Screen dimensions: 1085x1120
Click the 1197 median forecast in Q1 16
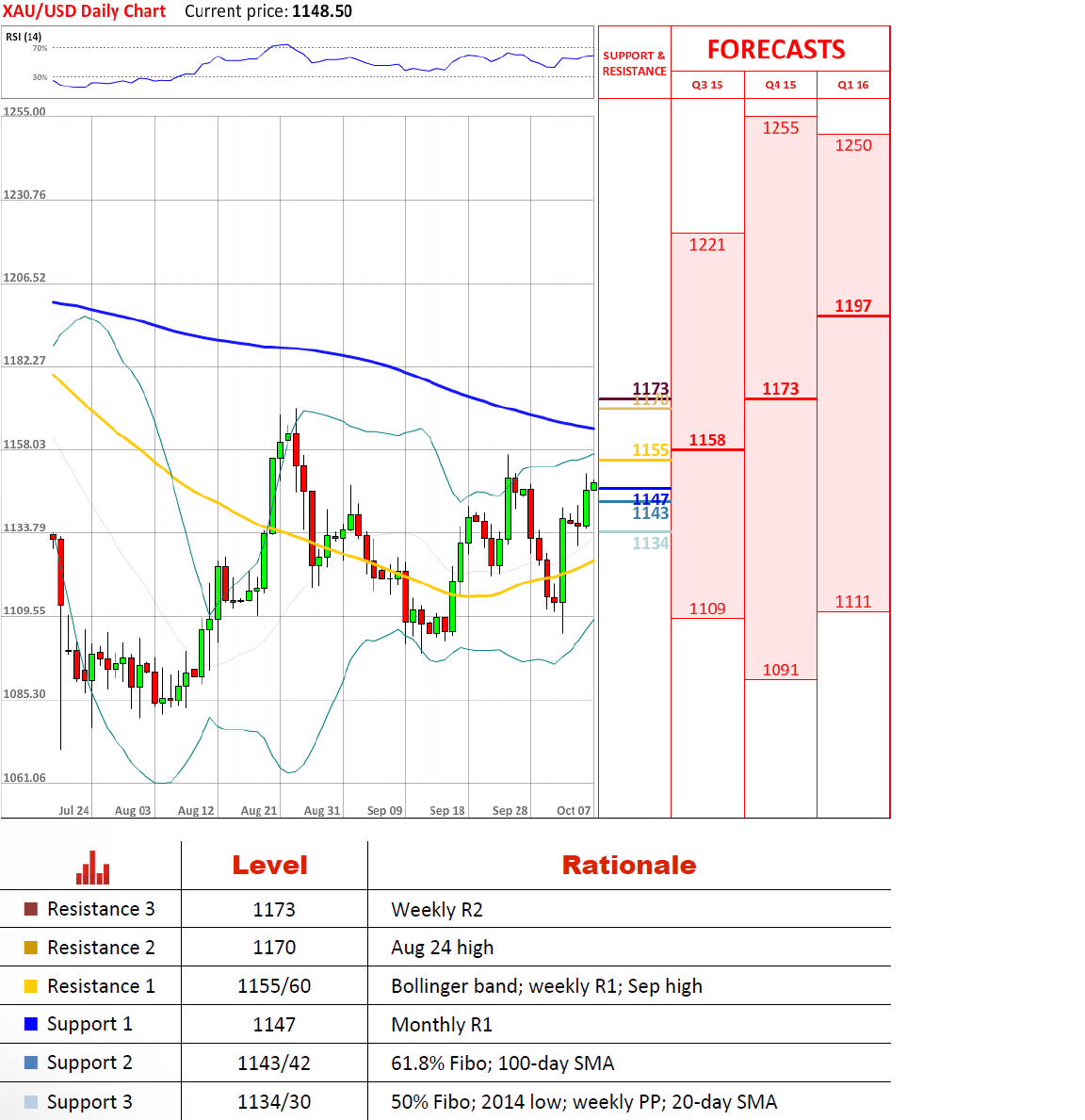point(853,306)
